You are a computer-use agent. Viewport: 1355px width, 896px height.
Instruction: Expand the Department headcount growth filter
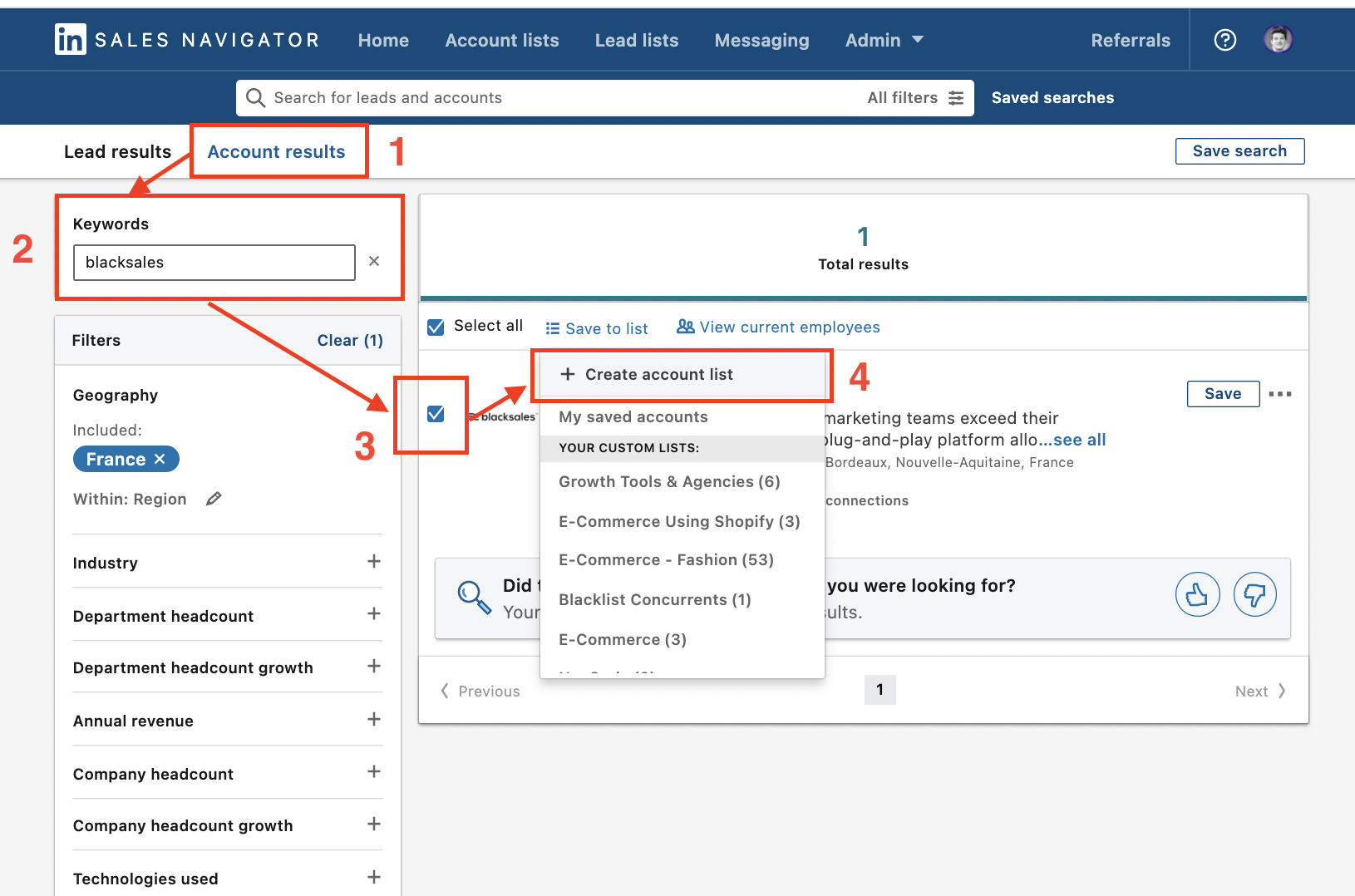pos(374,666)
